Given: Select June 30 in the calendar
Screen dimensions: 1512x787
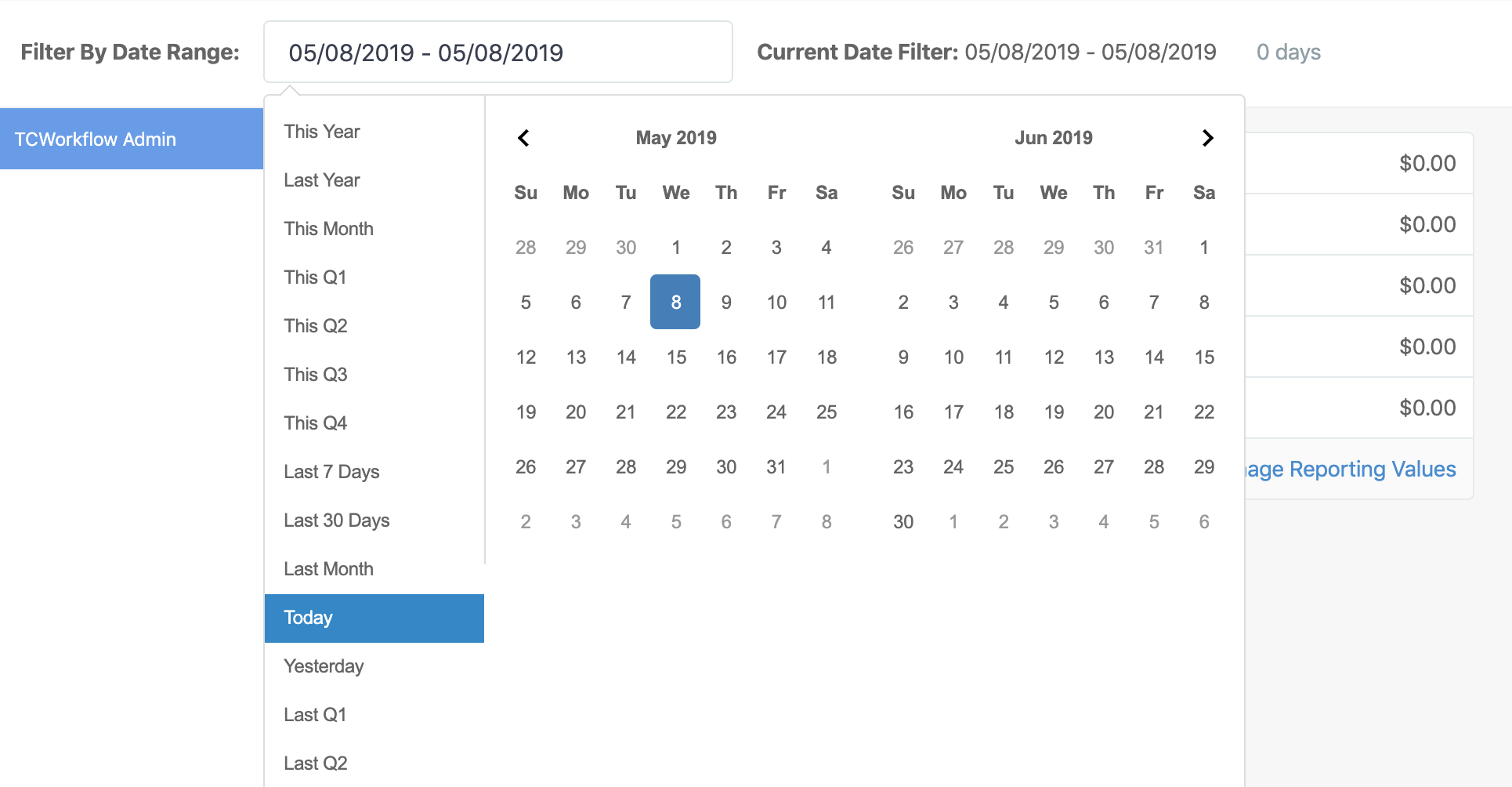Looking at the screenshot, I should click(x=902, y=521).
